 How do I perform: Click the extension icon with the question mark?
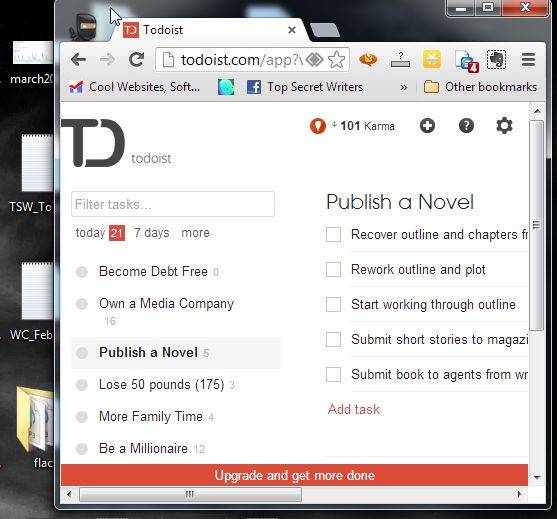tap(400, 59)
